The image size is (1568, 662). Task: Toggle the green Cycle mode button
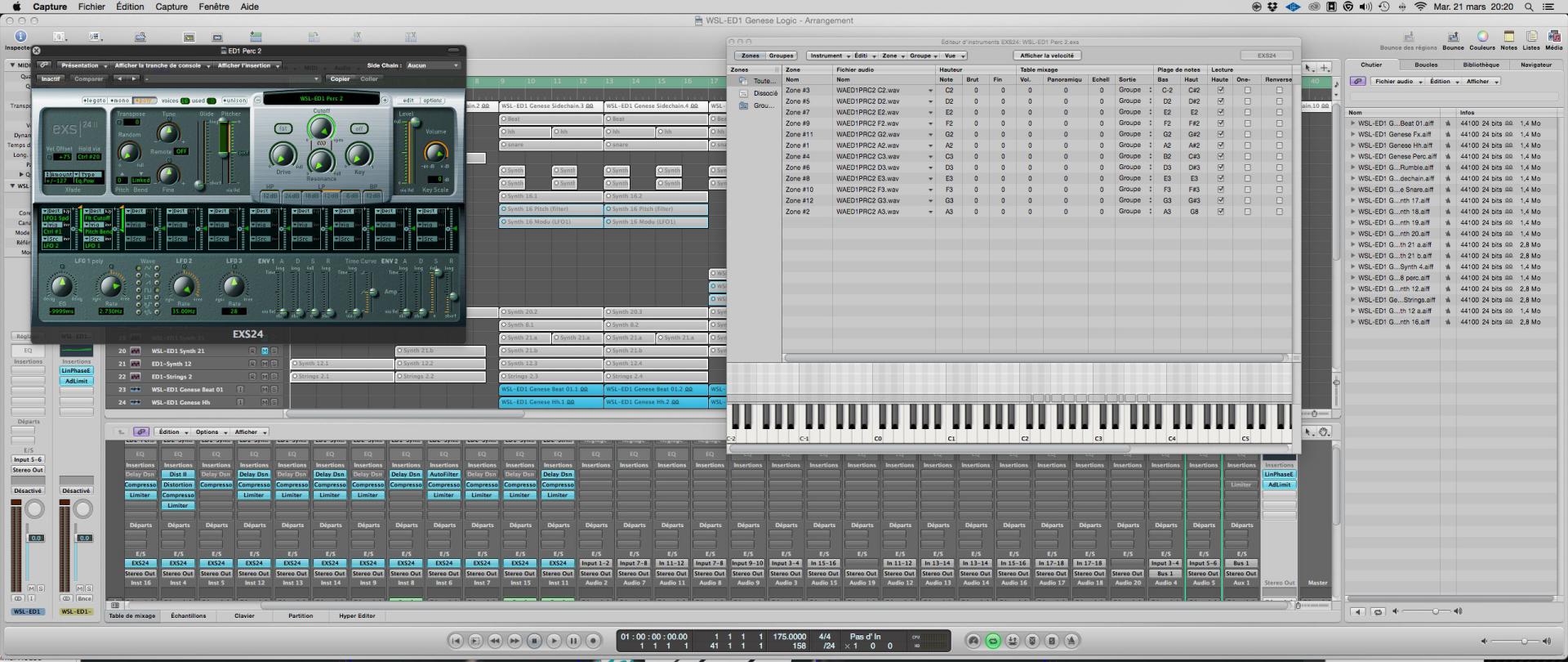pyautogui.click(x=993, y=641)
